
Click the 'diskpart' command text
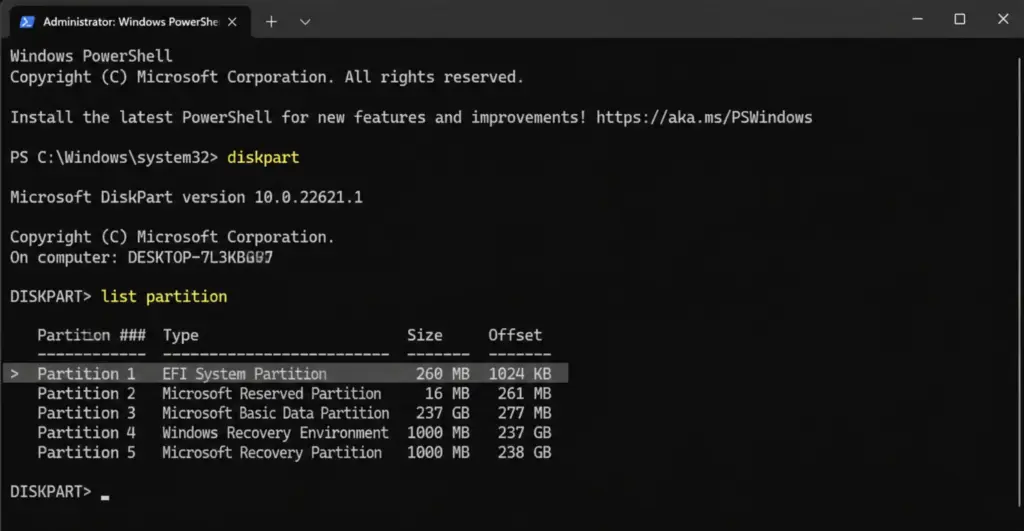pyautogui.click(x=263, y=157)
